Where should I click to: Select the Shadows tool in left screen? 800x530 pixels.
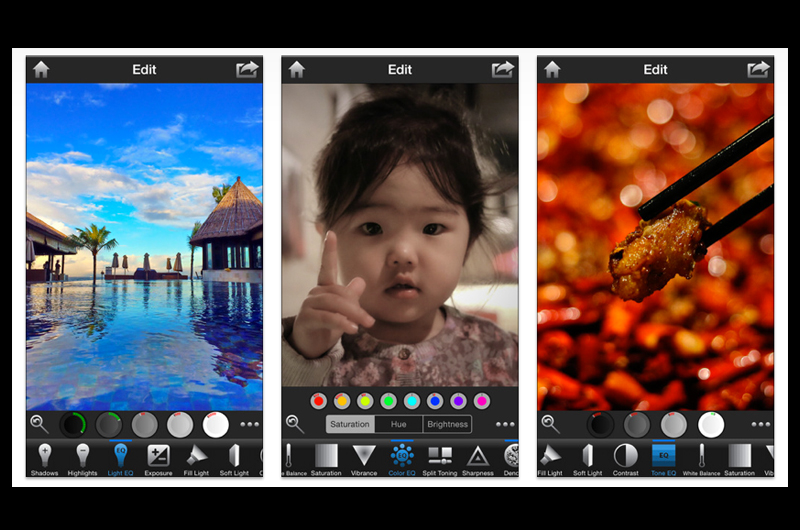pos(44,460)
